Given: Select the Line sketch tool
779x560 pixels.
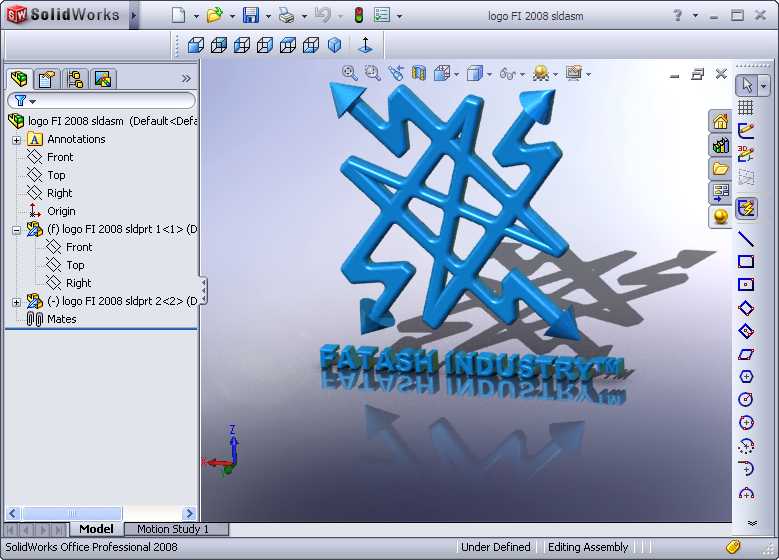Looking at the screenshot, I should [746, 239].
